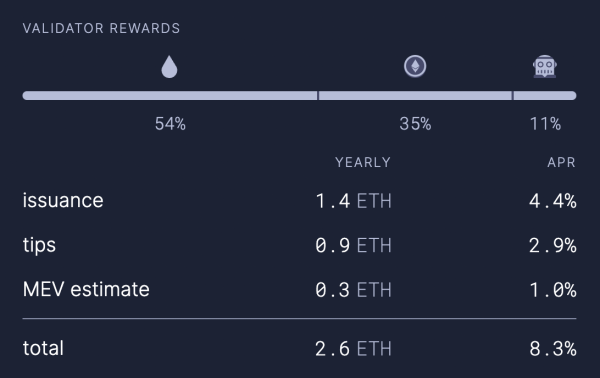Click the Ethereum coin tips icon

tap(415, 66)
